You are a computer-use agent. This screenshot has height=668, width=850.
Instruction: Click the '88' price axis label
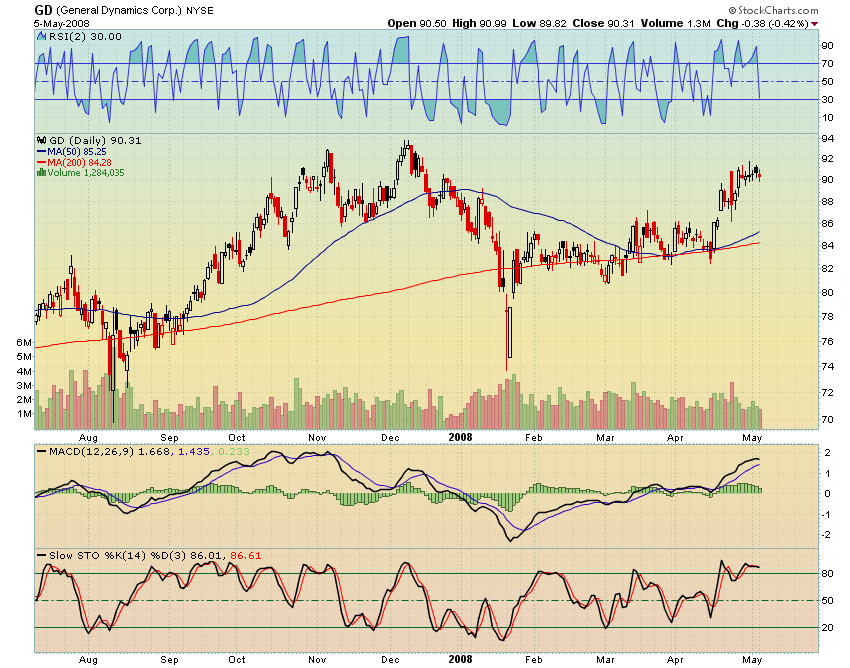[827, 201]
